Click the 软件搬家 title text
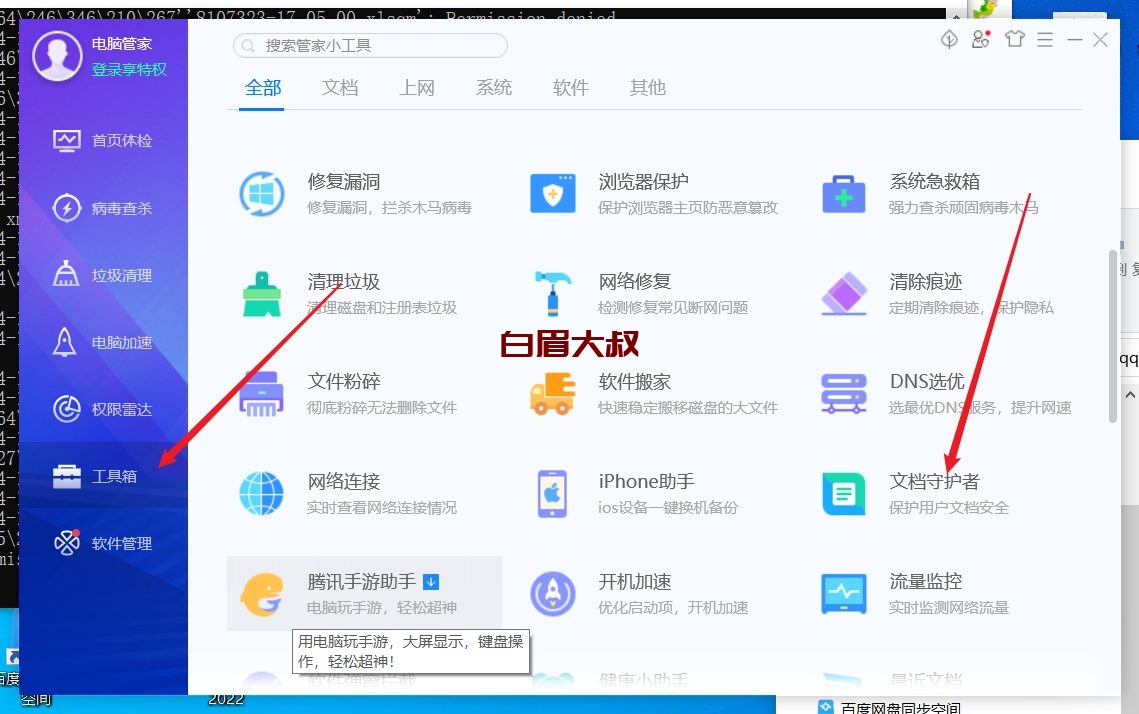The width and height of the screenshot is (1139, 714). tap(635, 381)
